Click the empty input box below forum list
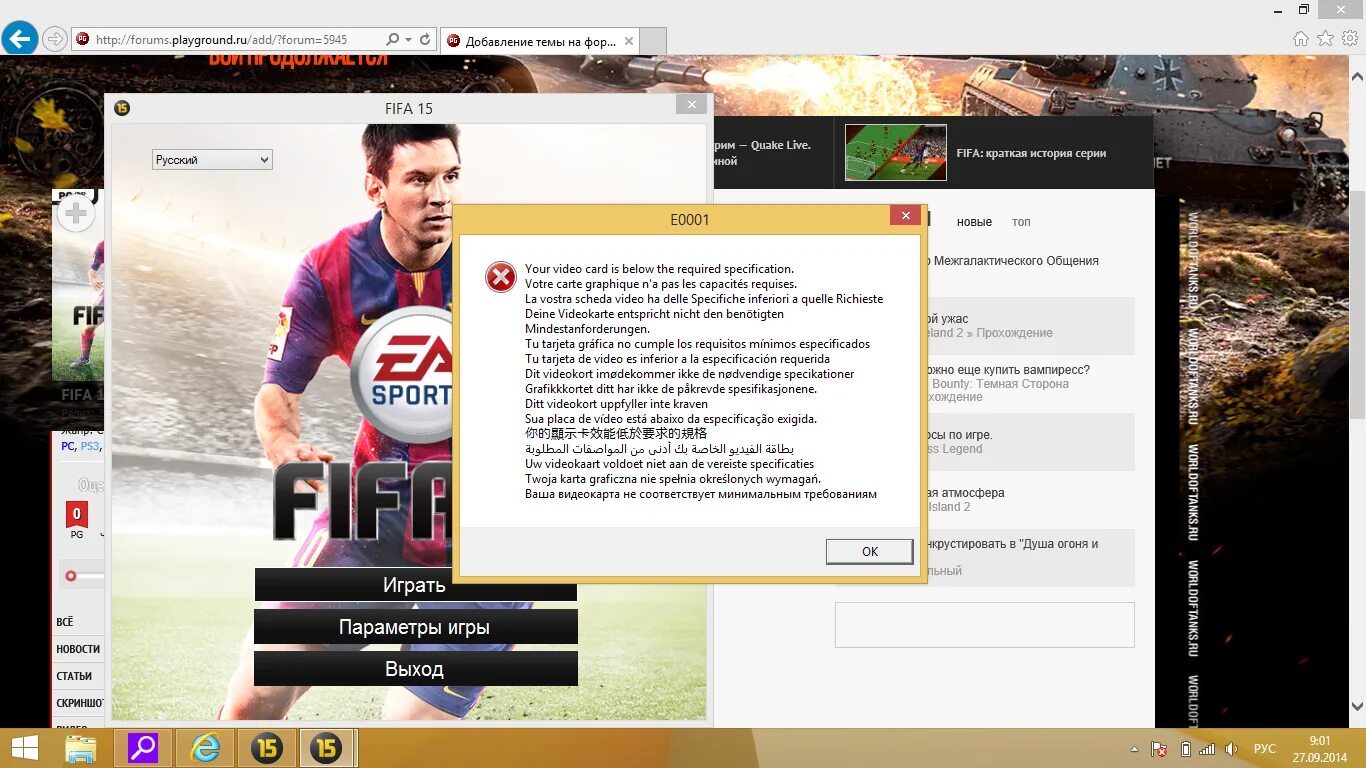 (x=985, y=625)
